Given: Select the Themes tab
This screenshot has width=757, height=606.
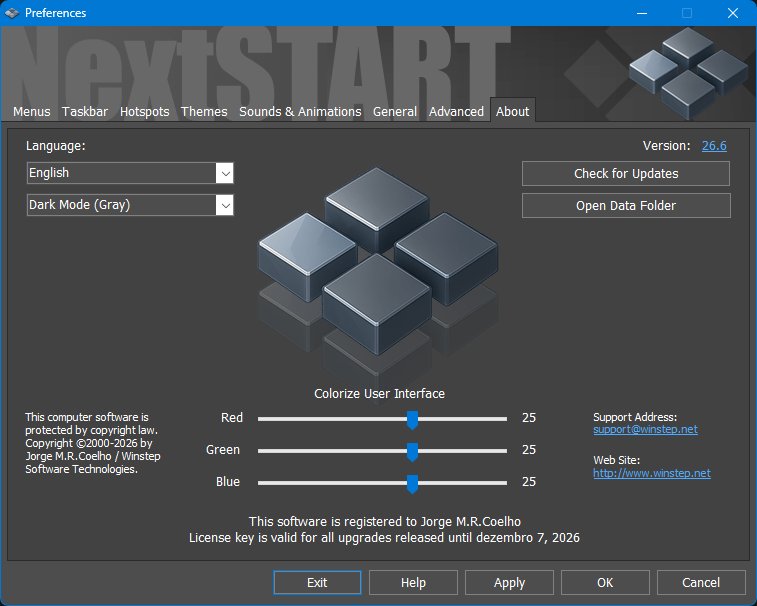Looking at the screenshot, I should [x=204, y=112].
